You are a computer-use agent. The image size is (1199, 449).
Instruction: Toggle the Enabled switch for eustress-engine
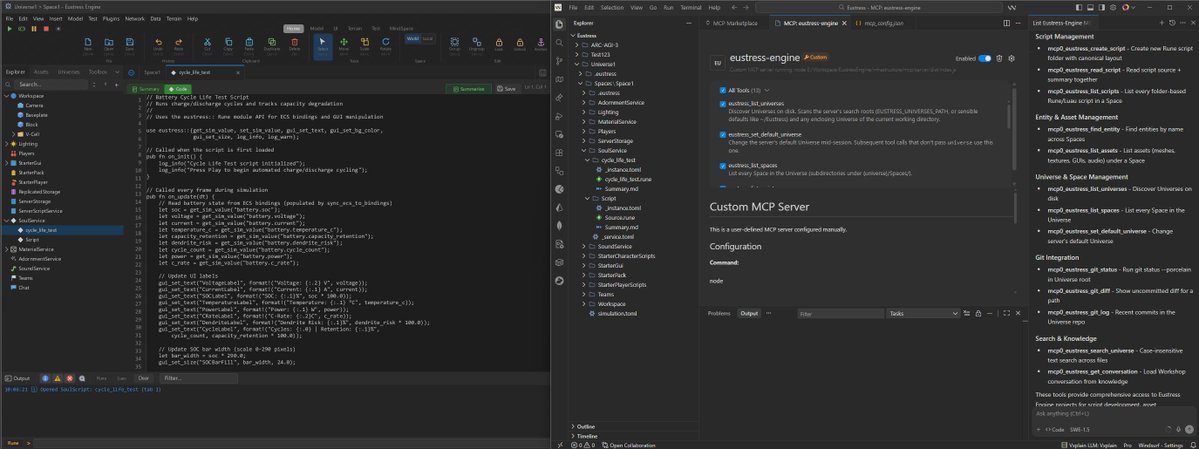coord(985,58)
